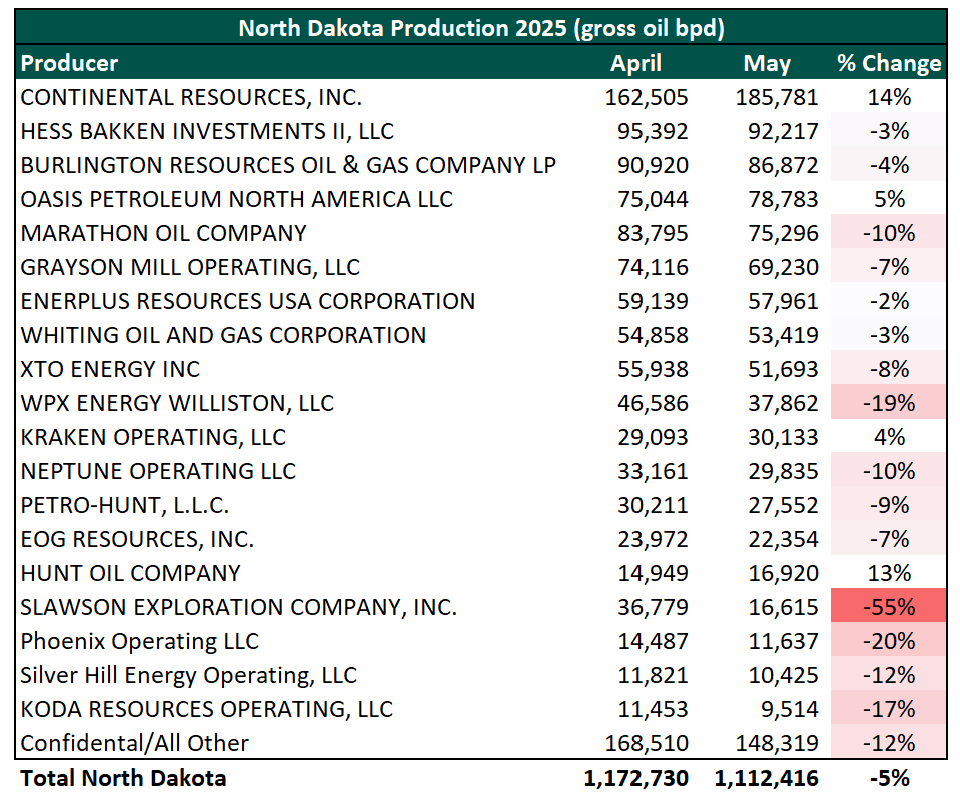Select the May value 86,872

[783, 165]
